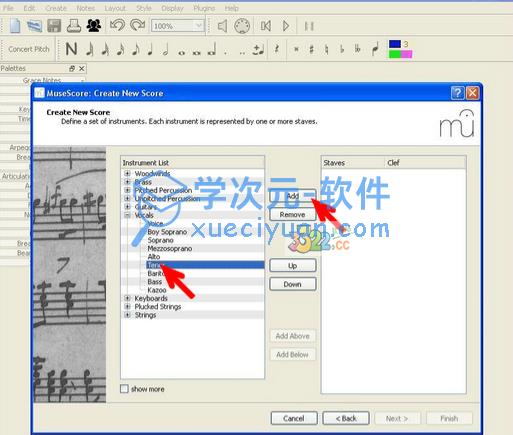Toggle note entry mode N icon
Screen dimensions: 513x435
tap(71, 49)
